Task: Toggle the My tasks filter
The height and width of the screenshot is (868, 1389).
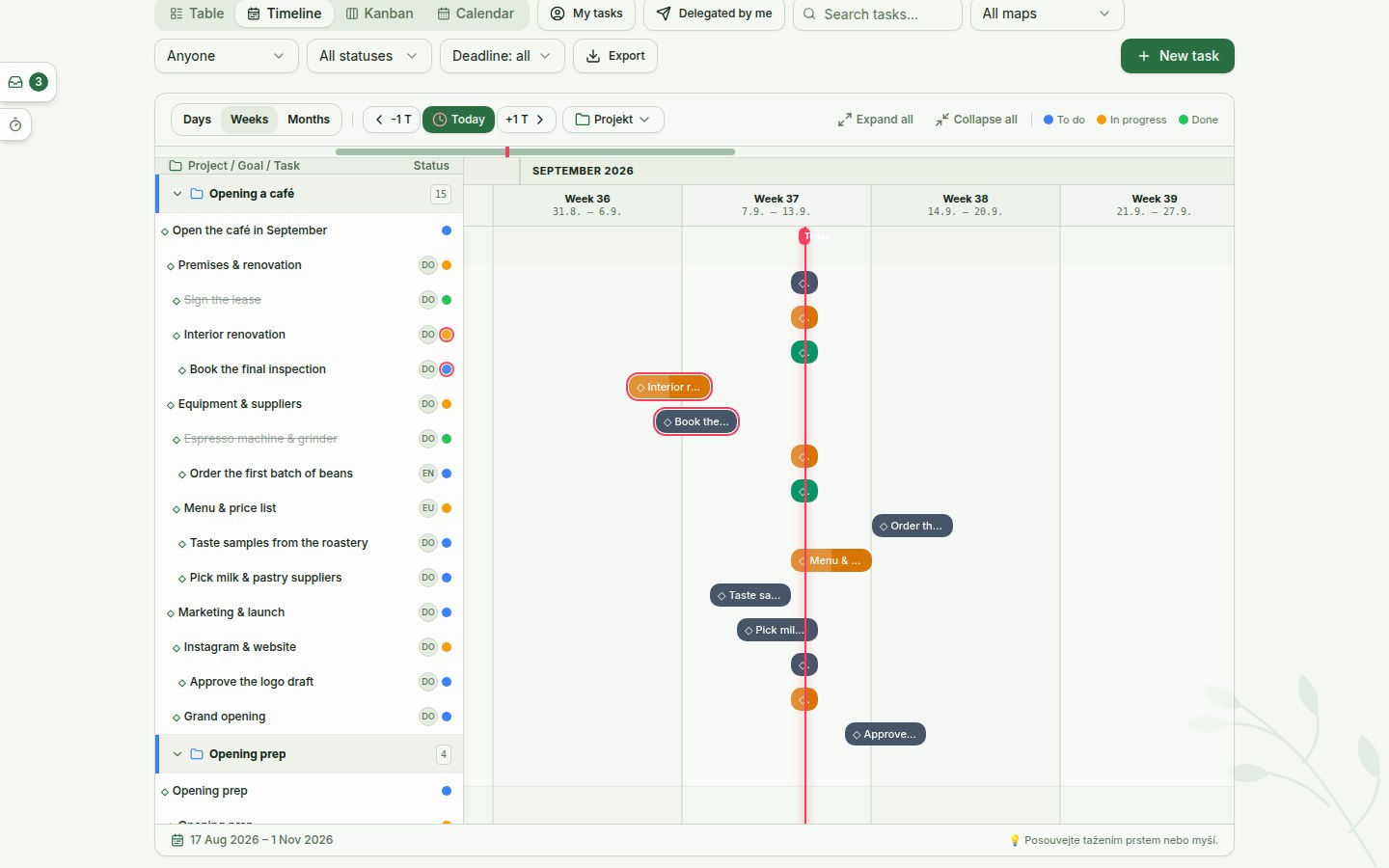Action: coord(586,14)
